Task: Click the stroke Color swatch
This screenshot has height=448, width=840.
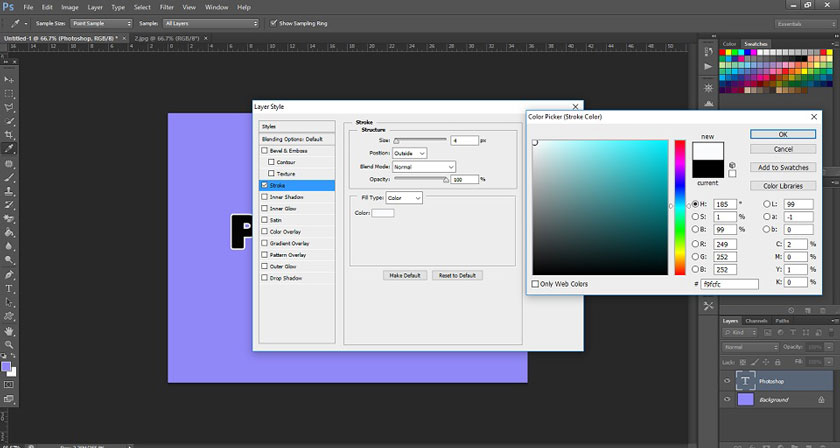Action: tap(383, 213)
